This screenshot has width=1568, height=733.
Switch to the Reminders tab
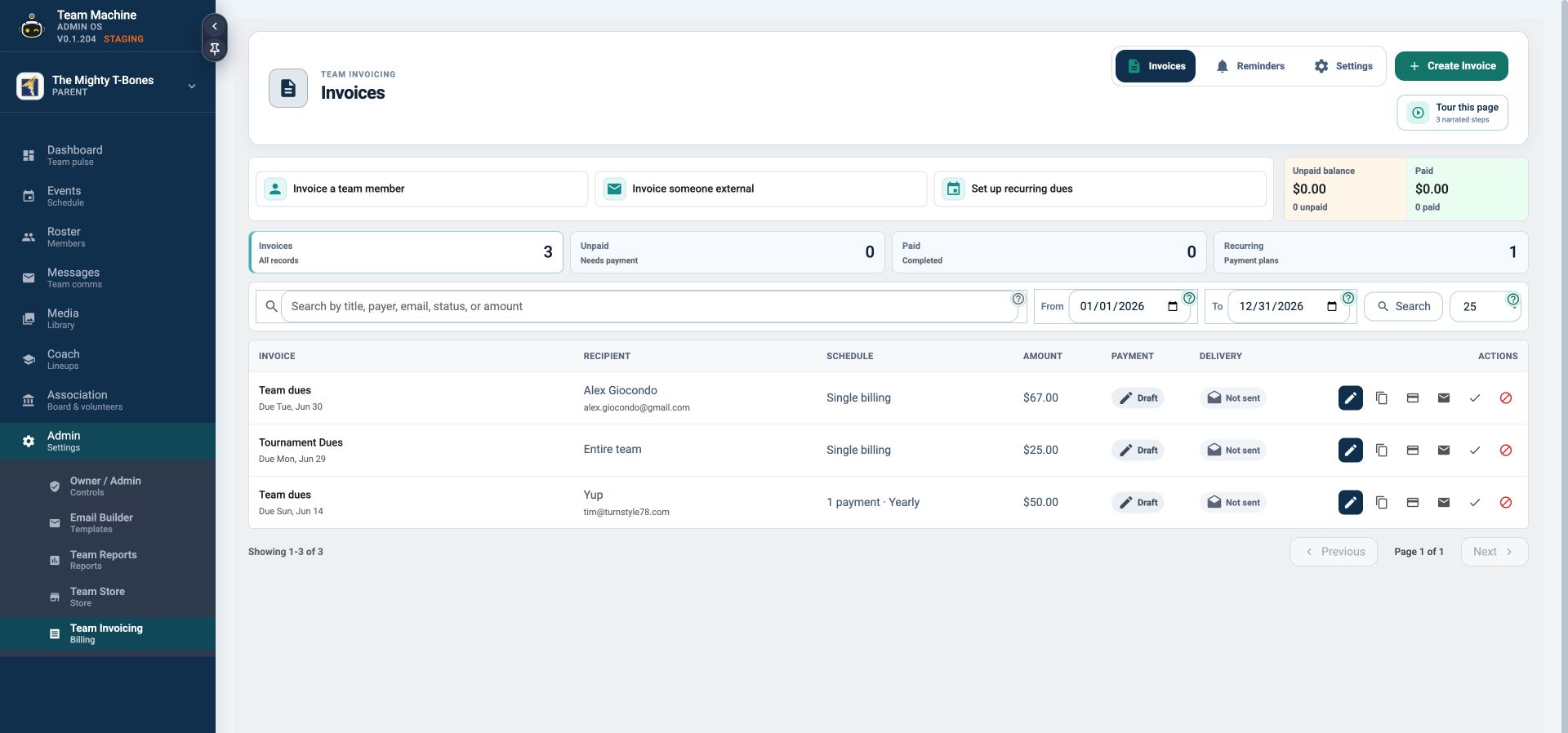(1250, 66)
